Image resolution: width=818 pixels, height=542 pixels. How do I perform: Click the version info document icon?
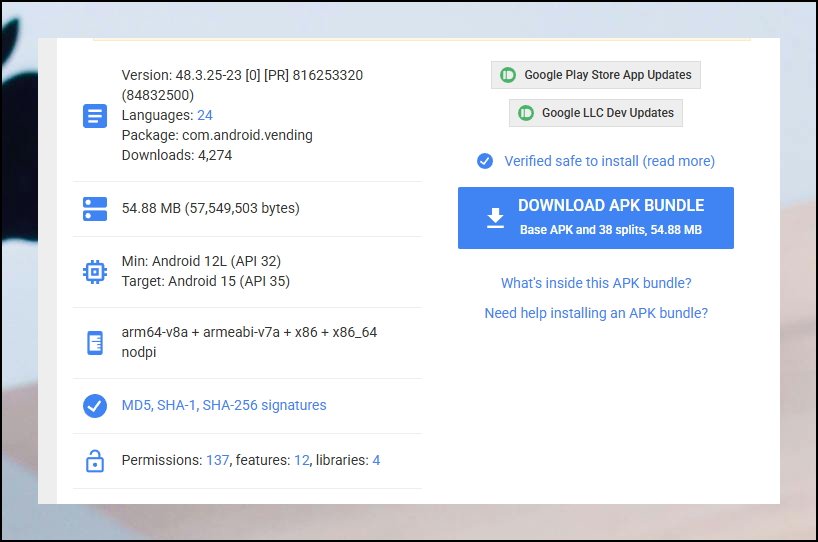95,116
